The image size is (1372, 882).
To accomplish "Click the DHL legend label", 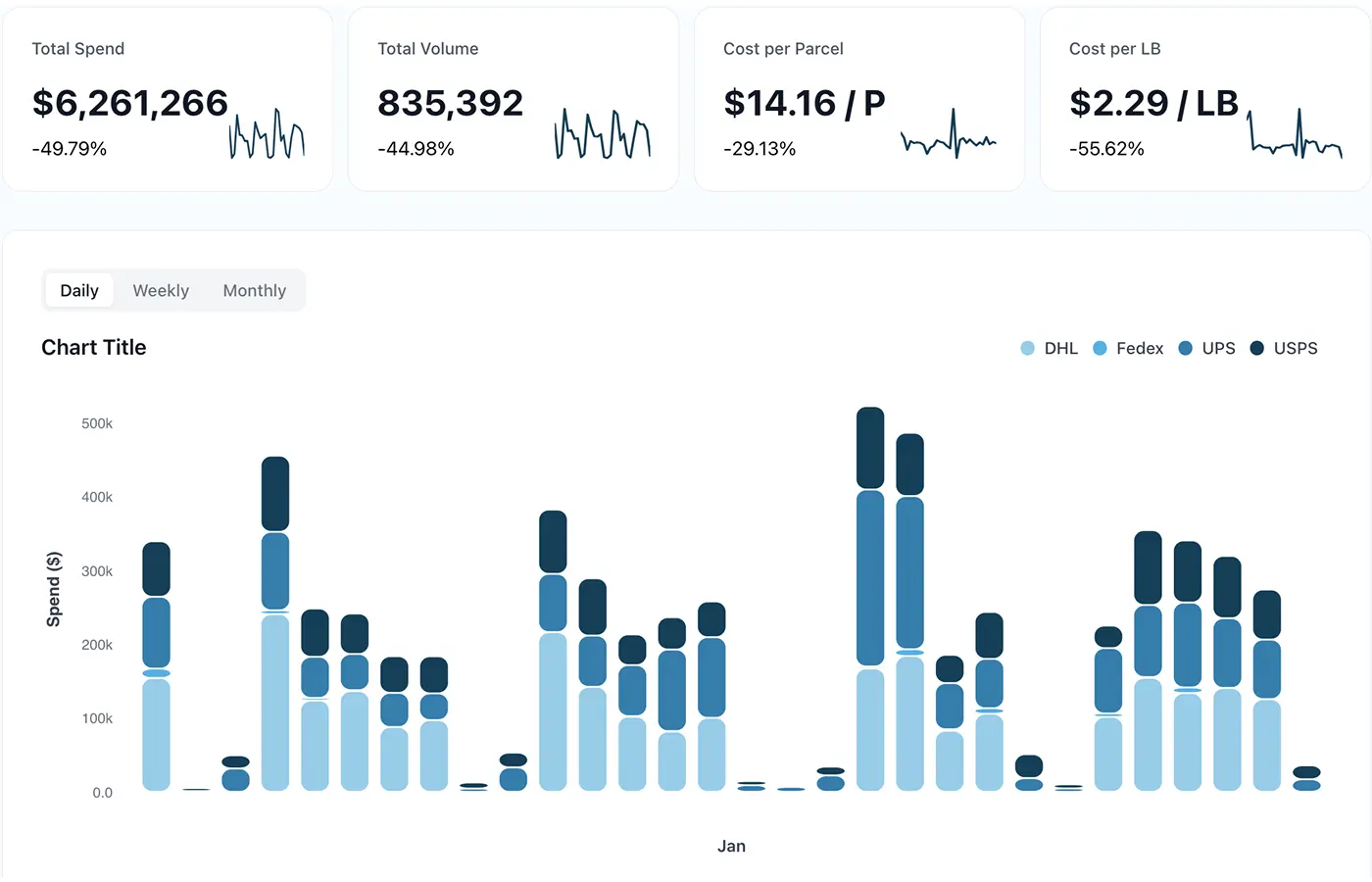I will (1061, 349).
